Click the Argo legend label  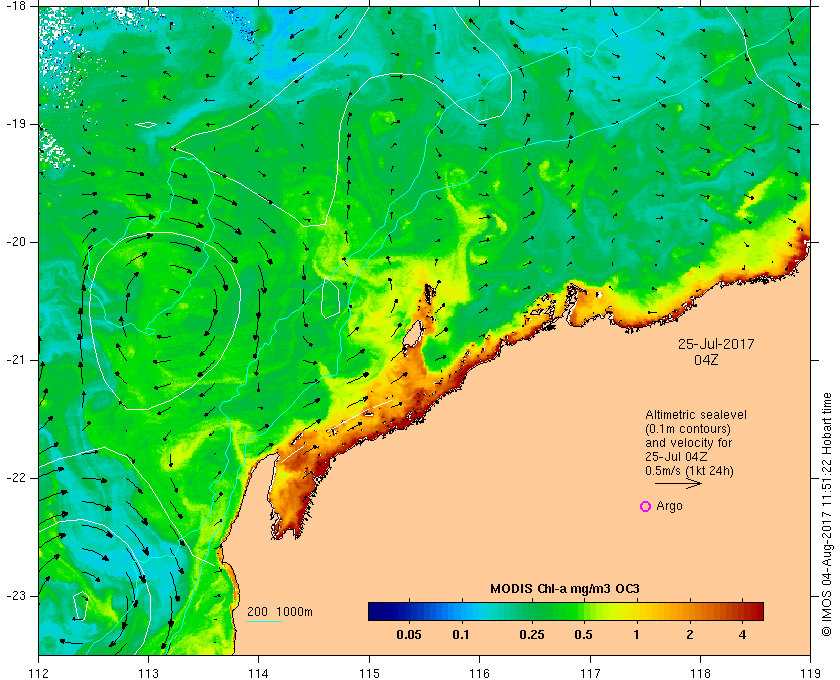tap(670, 506)
